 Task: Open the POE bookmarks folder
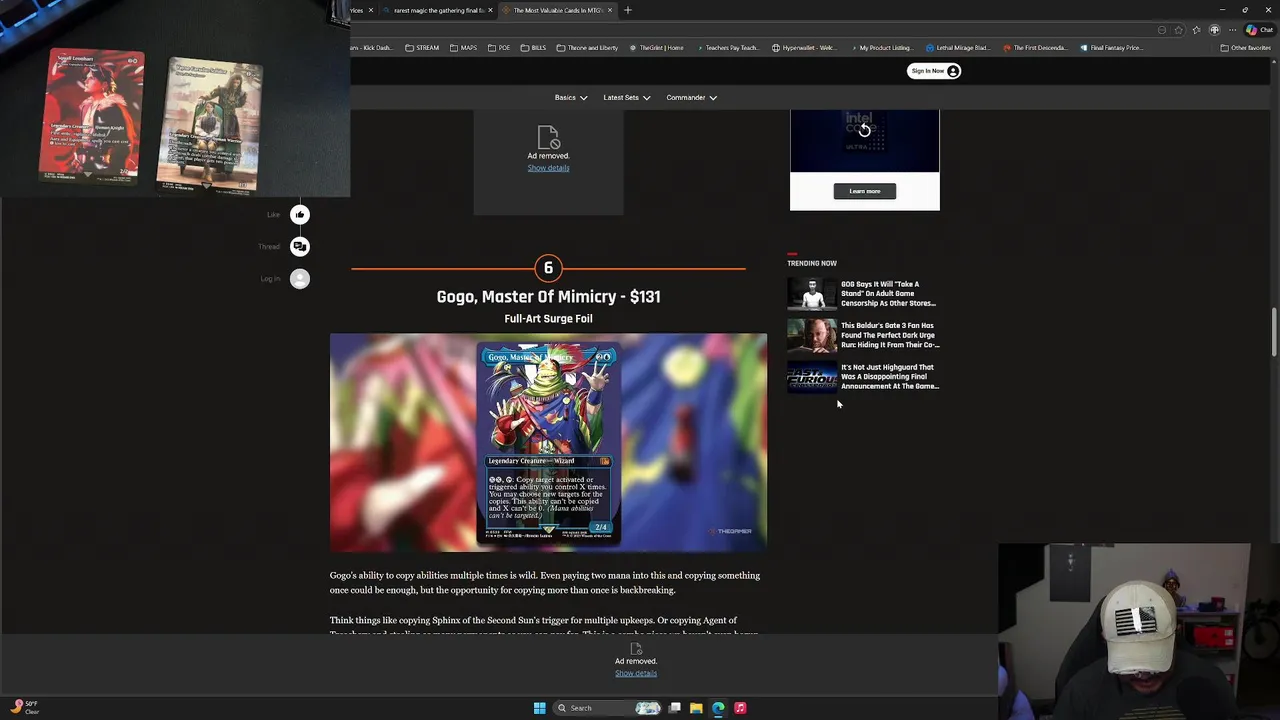(x=499, y=48)
